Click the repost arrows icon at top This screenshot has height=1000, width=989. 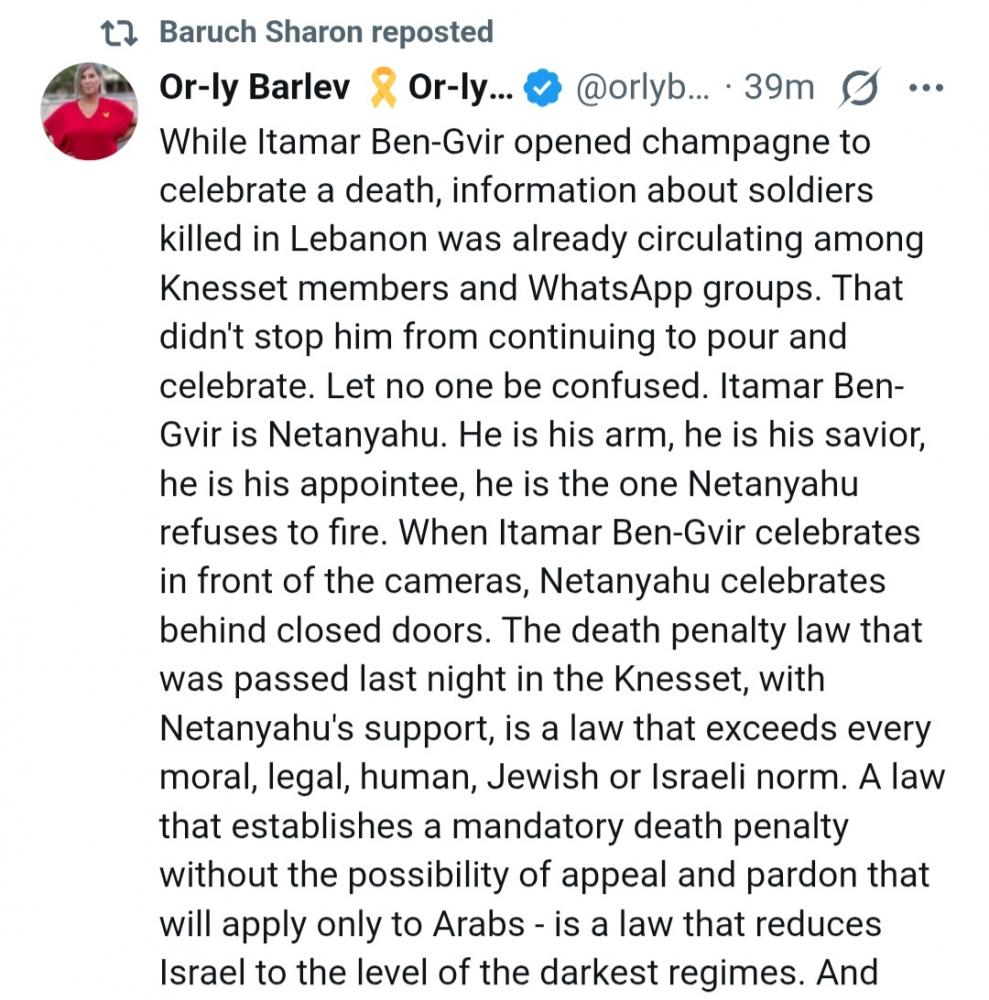pos(121,32)
